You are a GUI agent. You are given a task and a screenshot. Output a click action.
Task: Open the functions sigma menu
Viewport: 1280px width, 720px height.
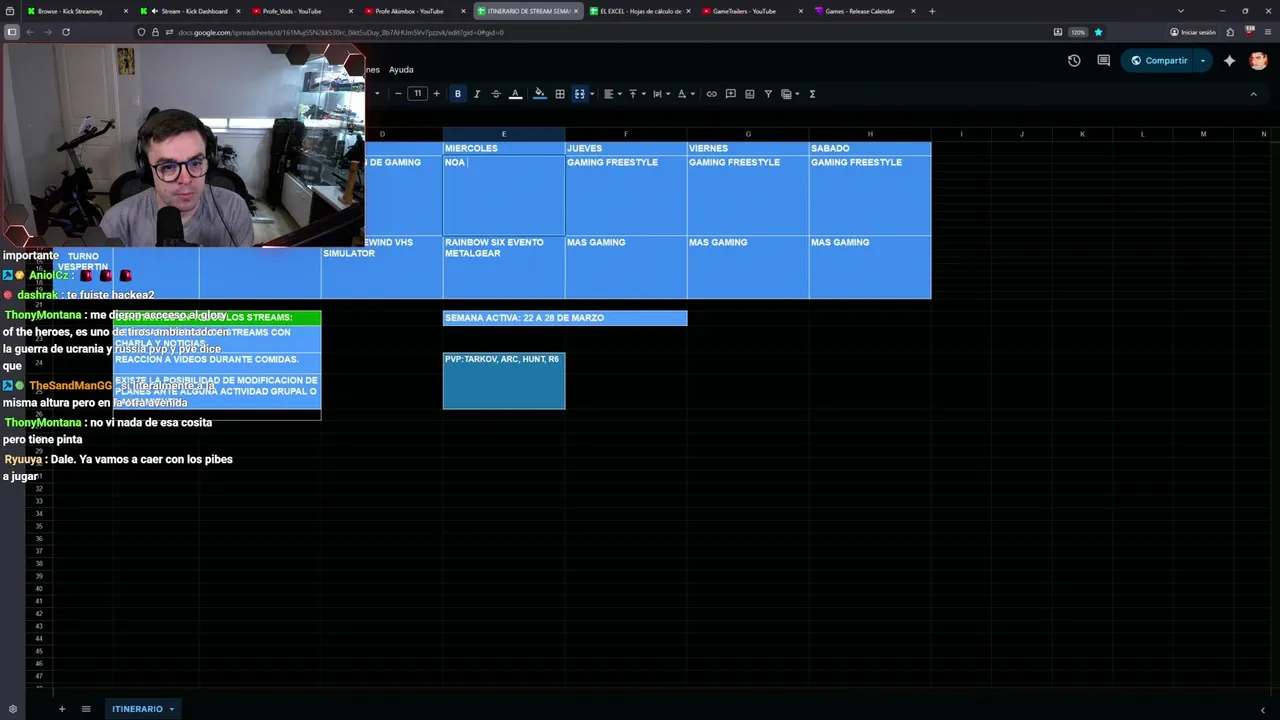[812, 94]
